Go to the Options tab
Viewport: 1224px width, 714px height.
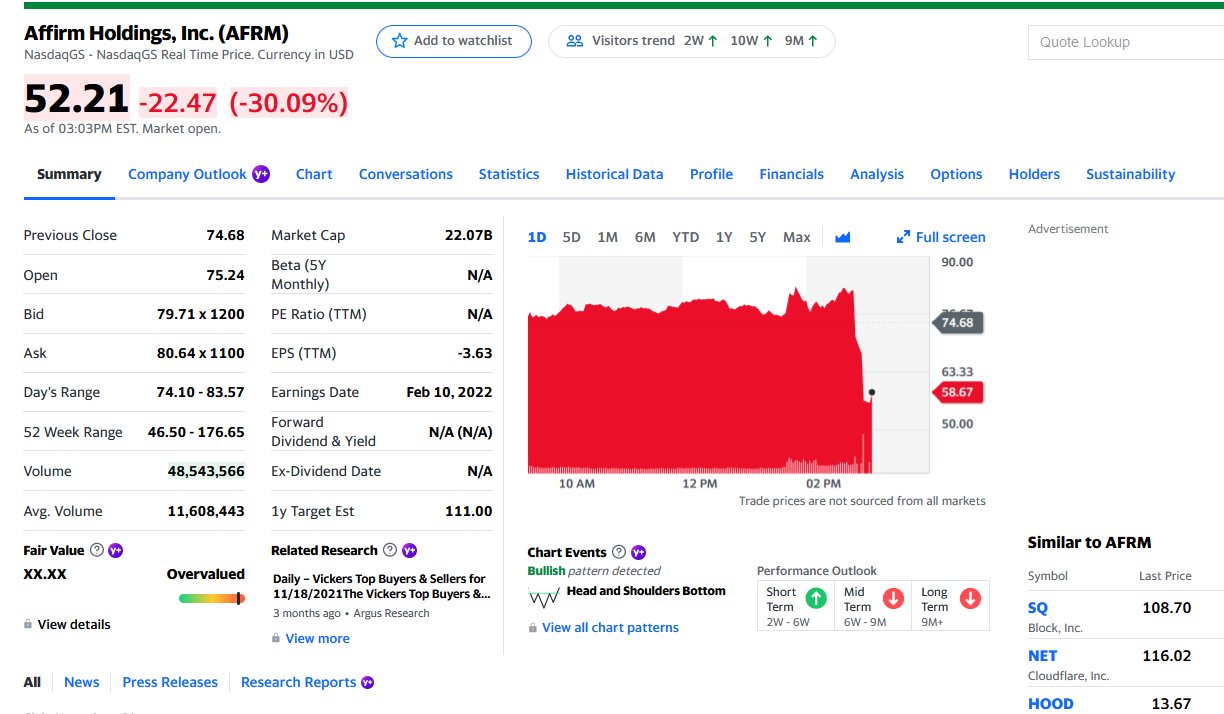tap(956, 174)
